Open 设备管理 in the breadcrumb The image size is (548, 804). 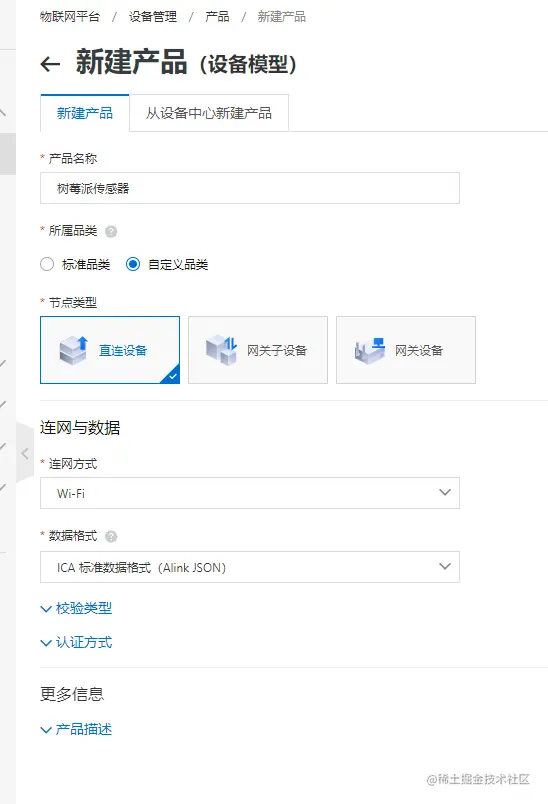point(153,17)
